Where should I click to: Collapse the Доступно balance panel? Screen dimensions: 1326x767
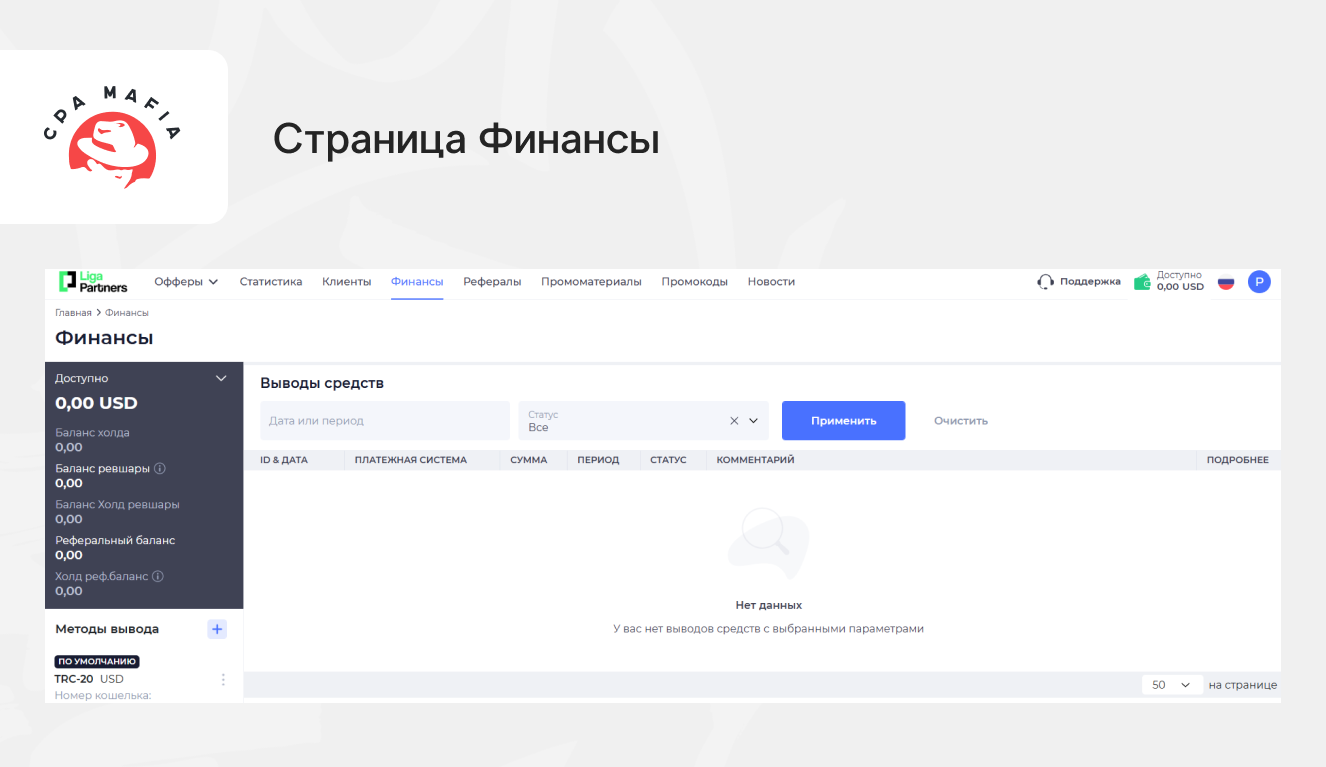222,378
